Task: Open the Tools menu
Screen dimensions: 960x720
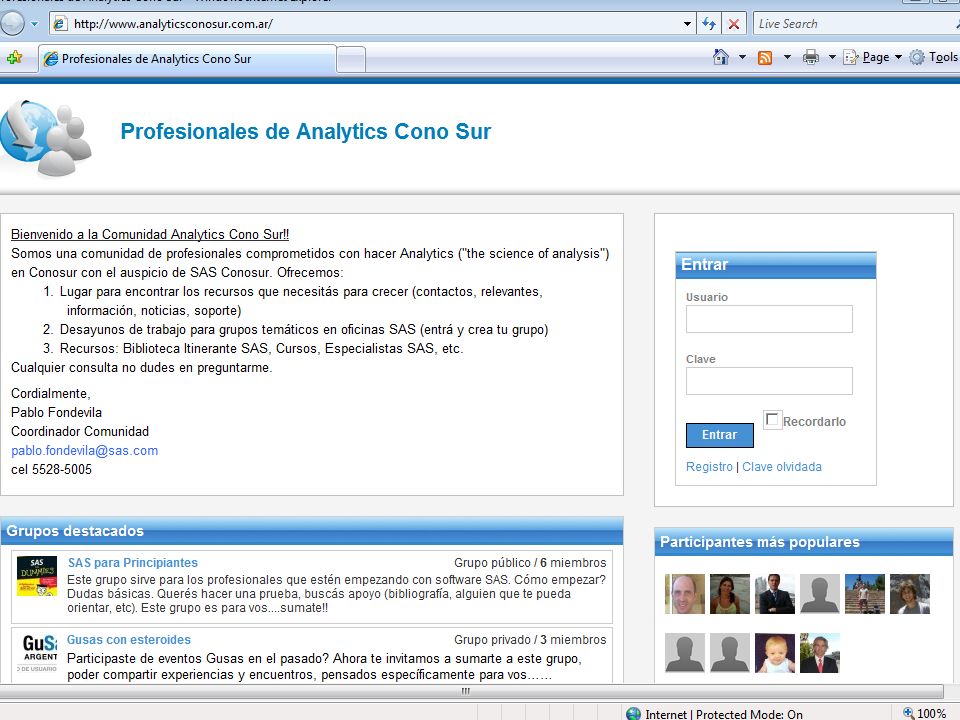Action: pyautogui.click(x=934, y=58)
